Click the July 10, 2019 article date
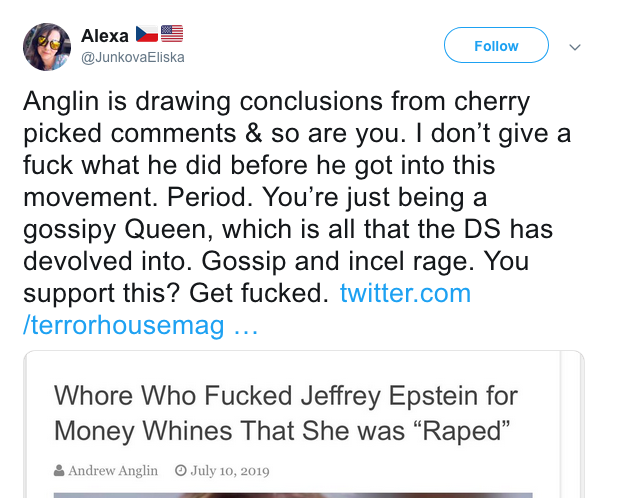The height and width of the screenshot is (498, 619). point(238,470)
